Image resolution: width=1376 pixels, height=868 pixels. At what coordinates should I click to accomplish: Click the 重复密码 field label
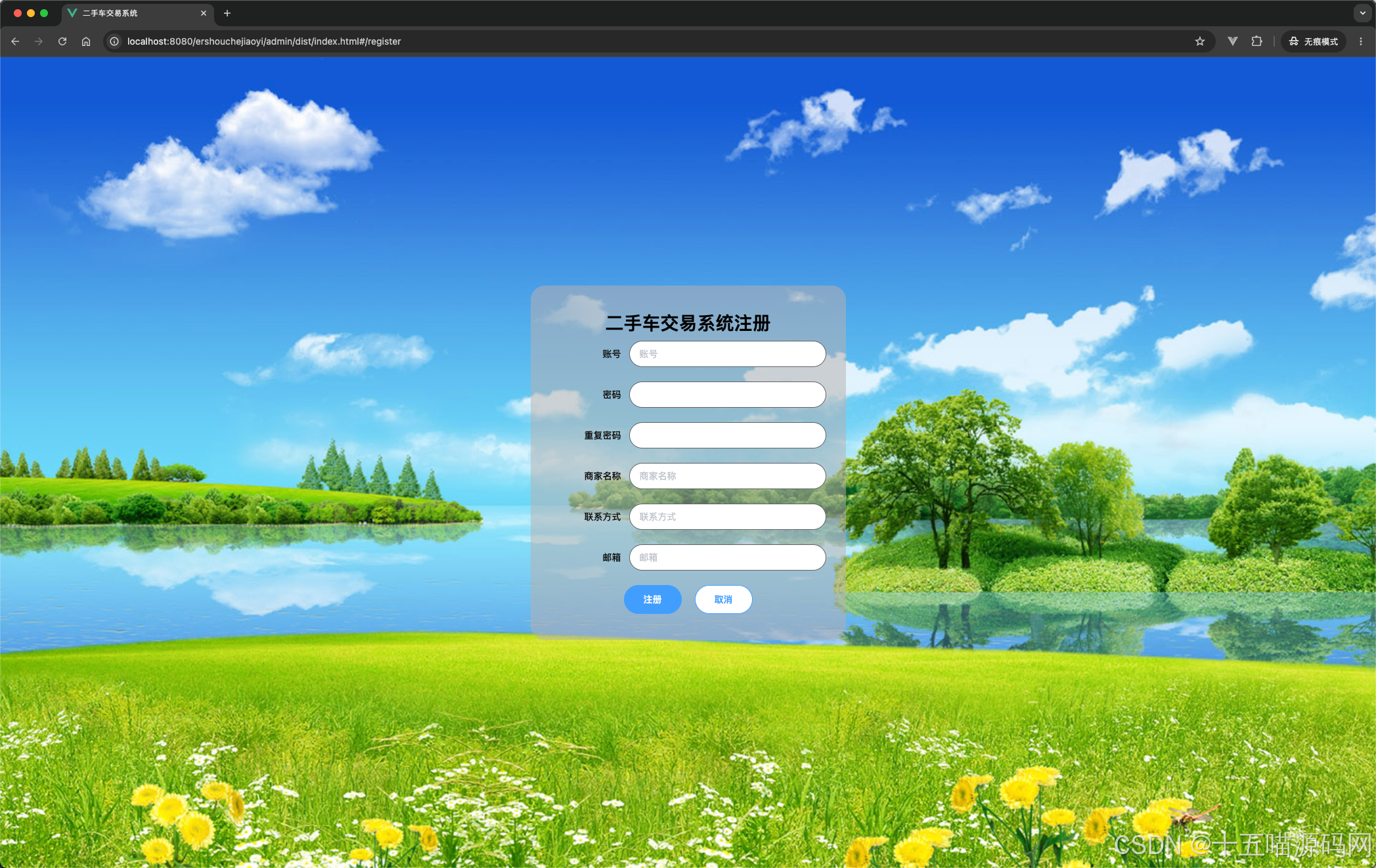pyautogui.click(x=602, y=435)
